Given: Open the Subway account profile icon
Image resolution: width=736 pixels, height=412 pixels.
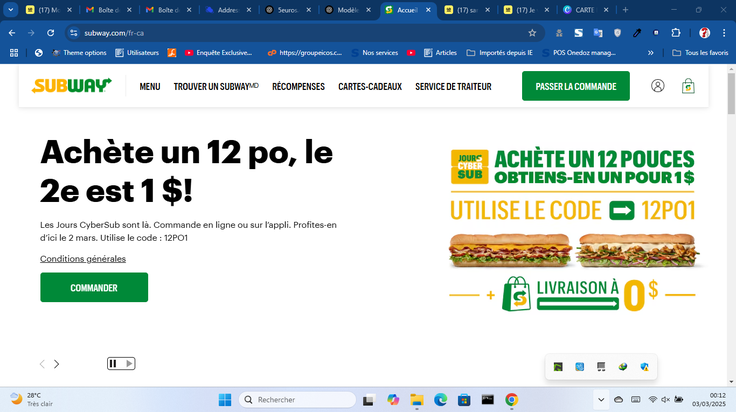Looking at the screenshot, I should point(658,86).
